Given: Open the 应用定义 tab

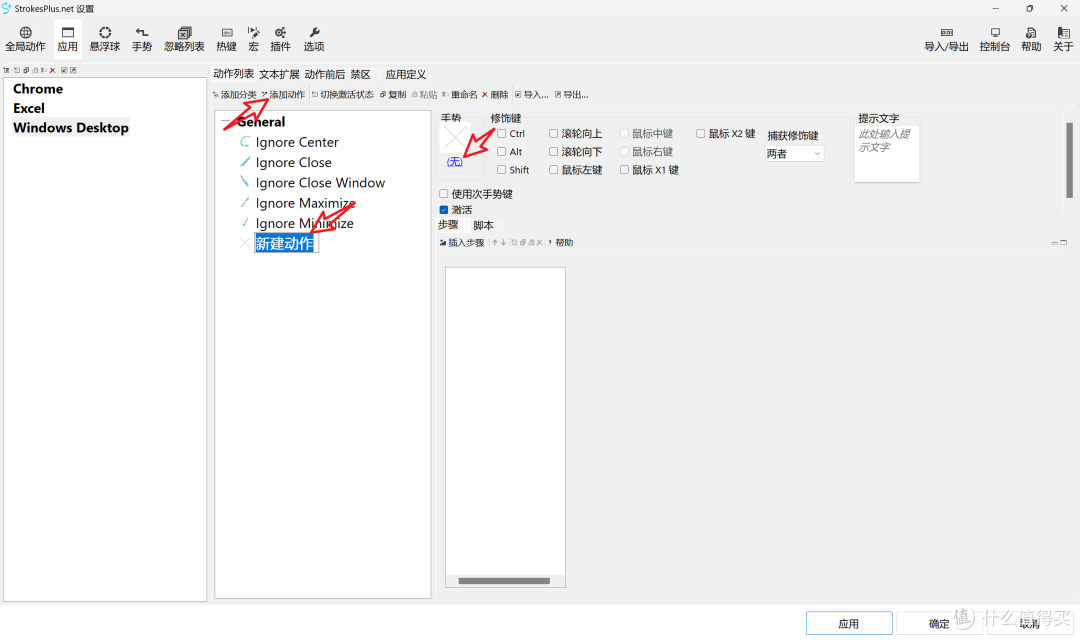Looking at the screenshot, I should pyautogui.click(x=406, y=74).
